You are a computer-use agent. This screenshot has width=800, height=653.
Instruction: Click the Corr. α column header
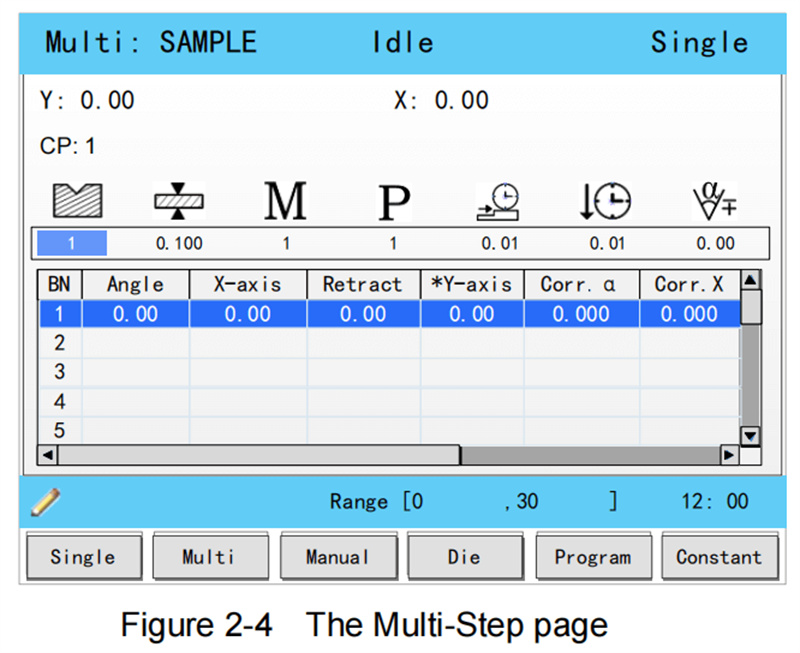coord(581,285)
